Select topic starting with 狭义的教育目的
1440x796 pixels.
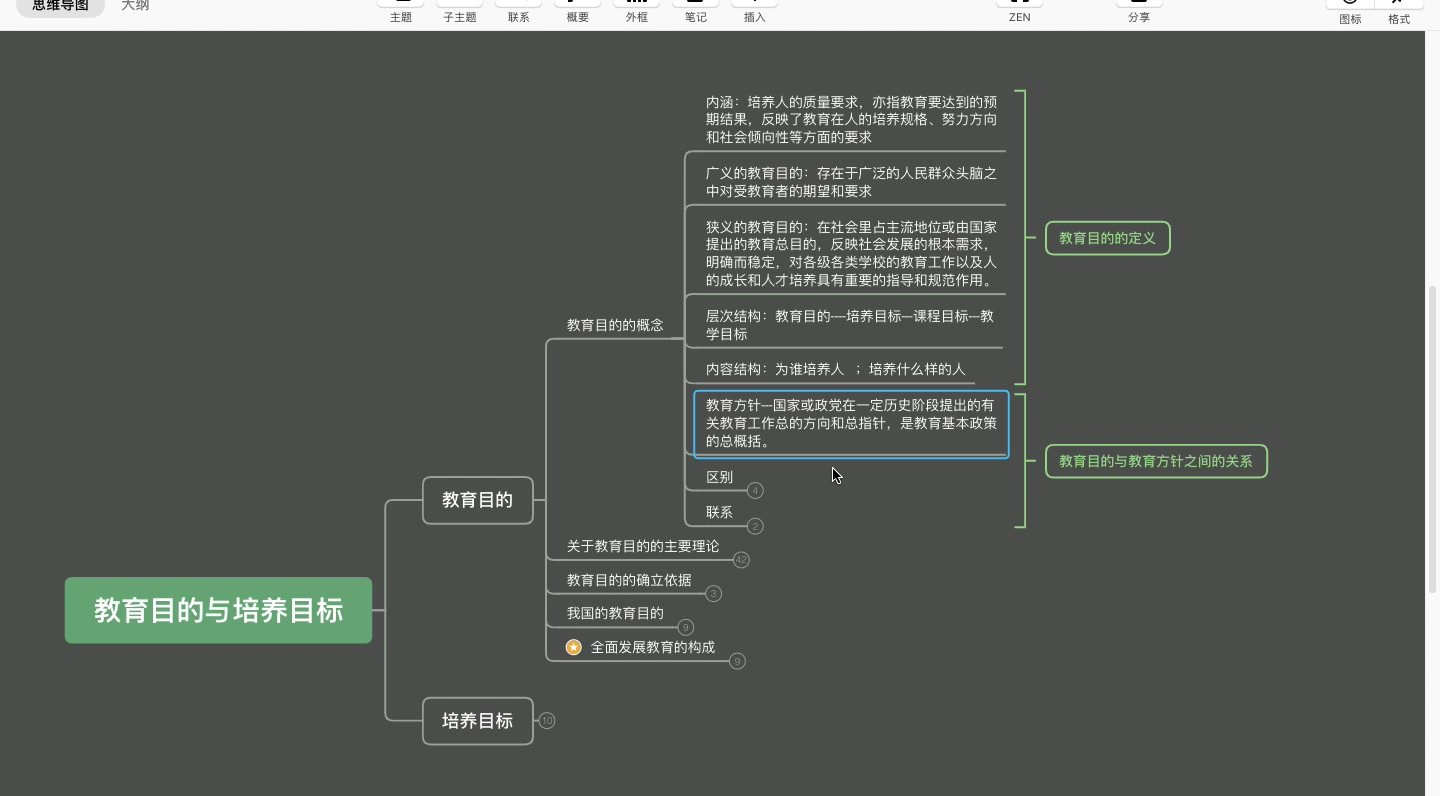(851, 254)
